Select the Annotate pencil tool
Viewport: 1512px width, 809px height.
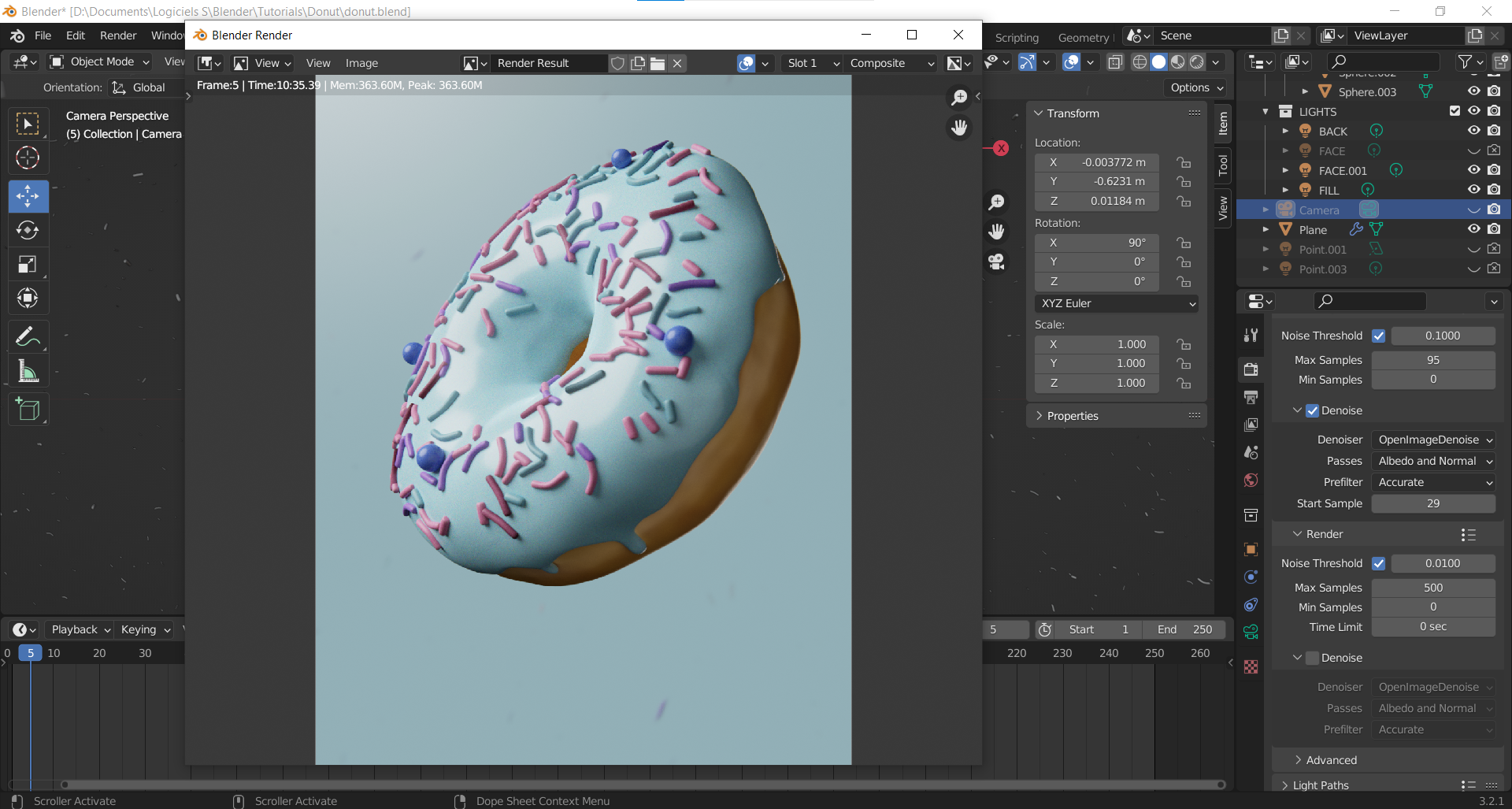point(28,336)
